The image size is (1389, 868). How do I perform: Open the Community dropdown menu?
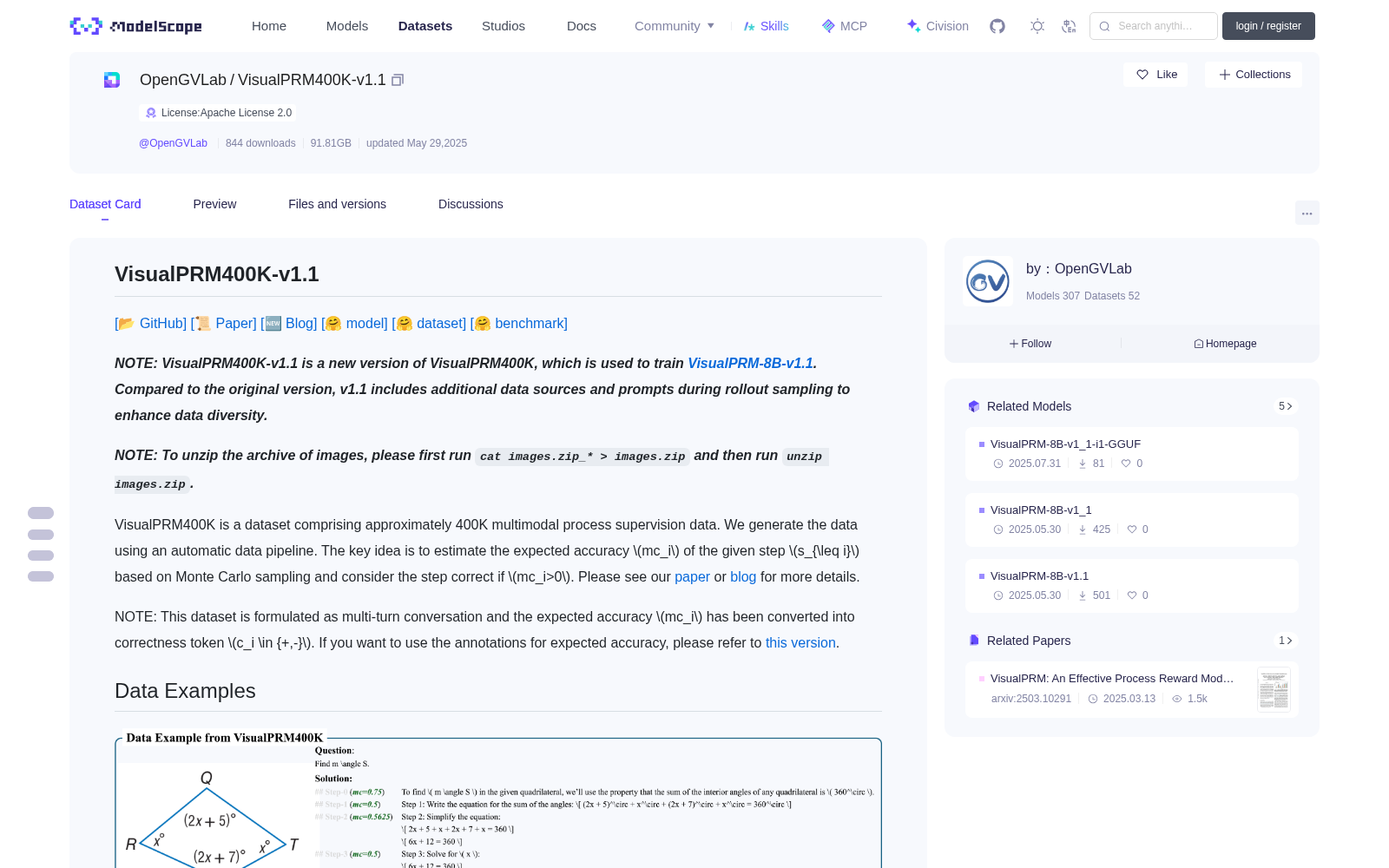675,26
